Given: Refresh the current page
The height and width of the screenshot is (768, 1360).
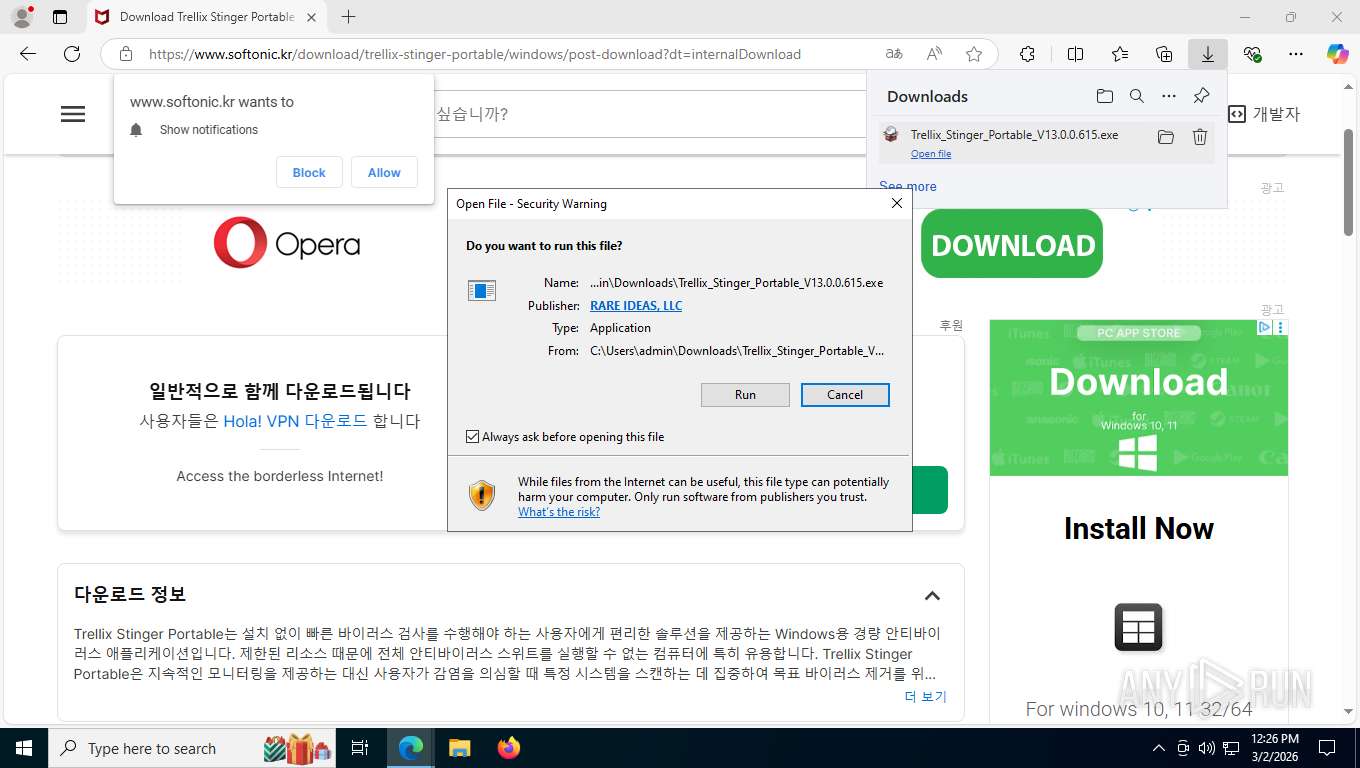Looking at the screenshot, I should coord(72,54).
